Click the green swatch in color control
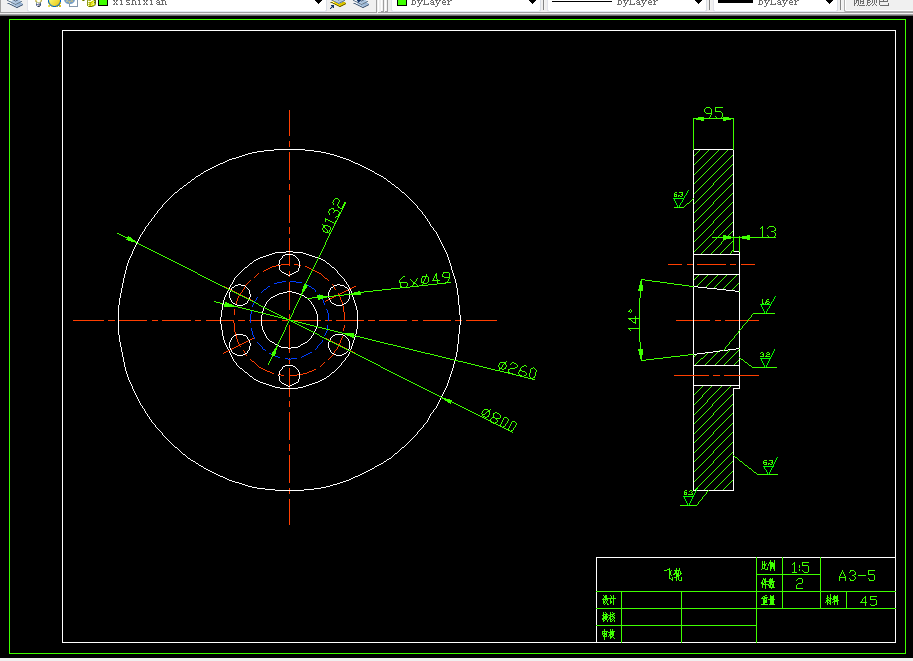Screen dimensions: 913x661 tap(402, 3)
